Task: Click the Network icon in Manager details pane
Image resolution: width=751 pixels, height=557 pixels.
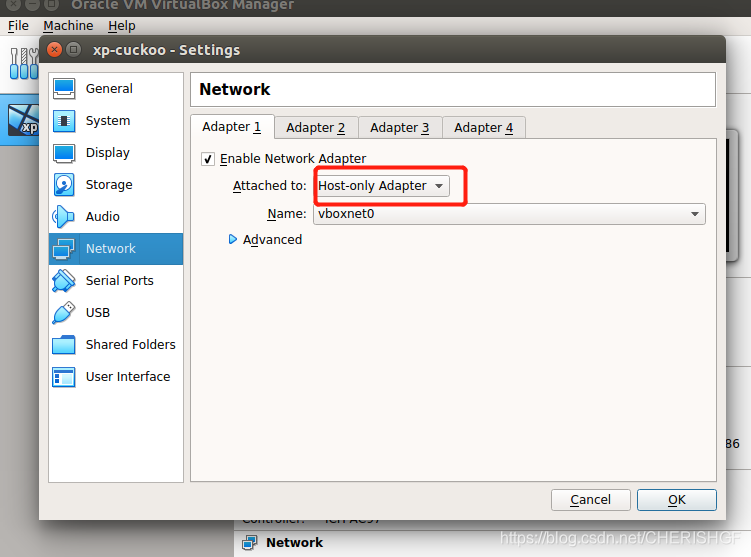Action: pyautogui.click(x=249, y=543)
